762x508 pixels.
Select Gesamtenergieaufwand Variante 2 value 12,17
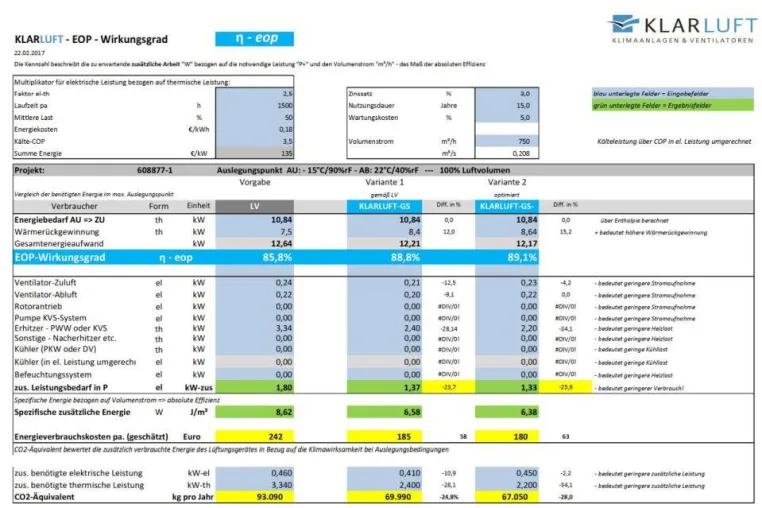506,244
